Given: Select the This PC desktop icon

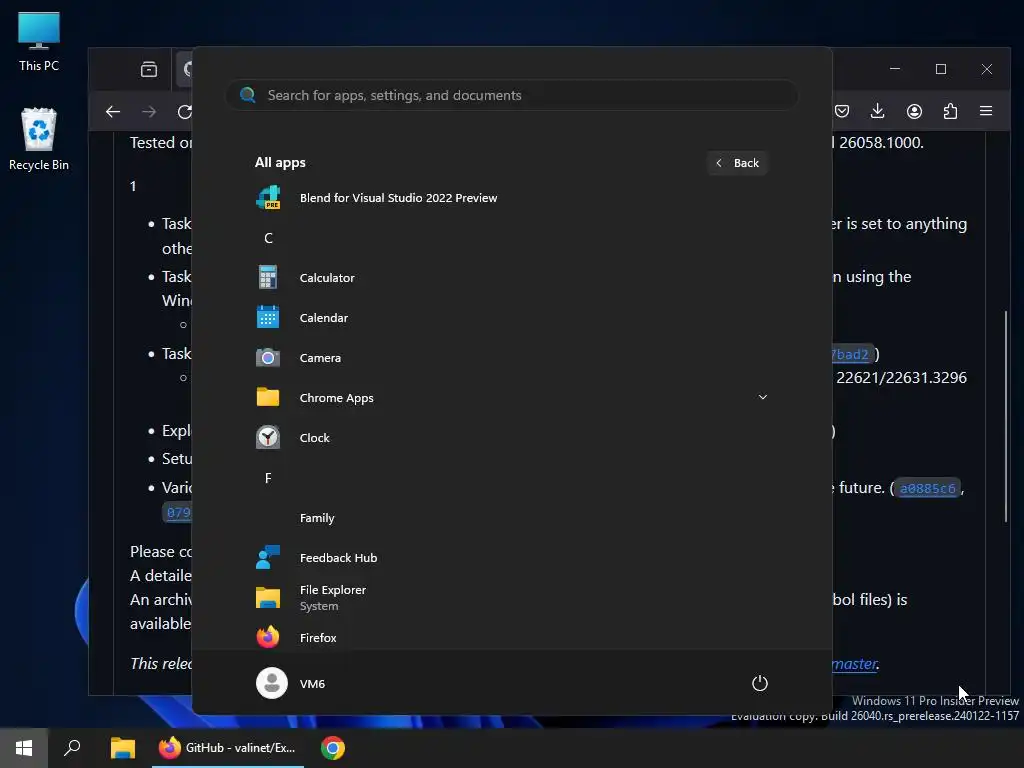Looking at the screenshot, I should point(39,41).
